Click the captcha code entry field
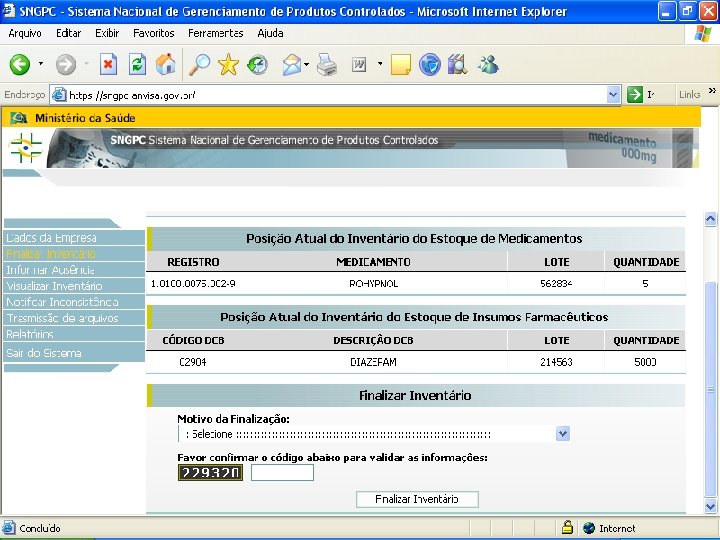Image resolution: width=720 pixels, height=540 pixels. click(282, 472)
